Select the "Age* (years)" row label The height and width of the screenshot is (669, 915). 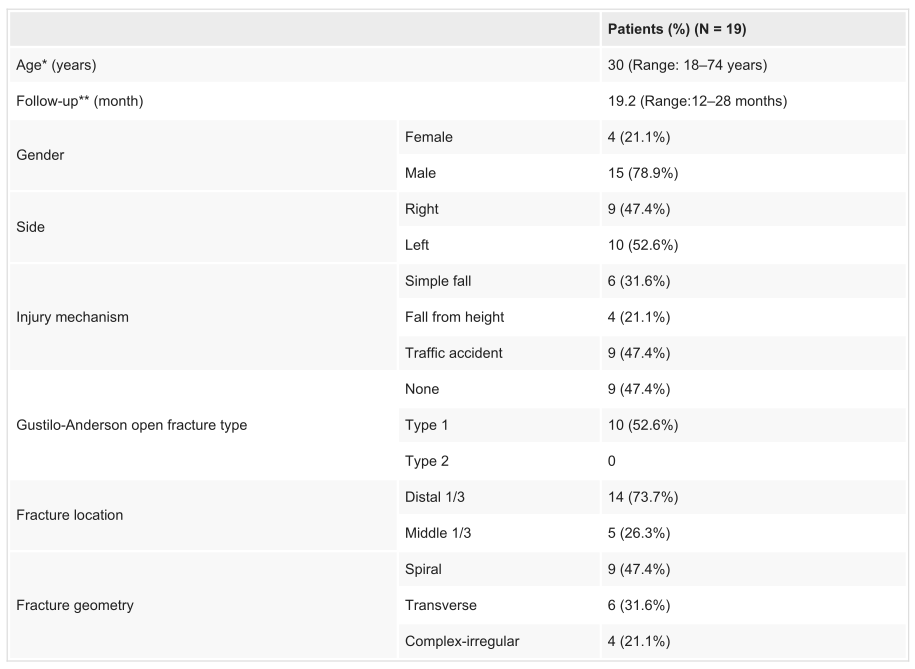(57, 65)
